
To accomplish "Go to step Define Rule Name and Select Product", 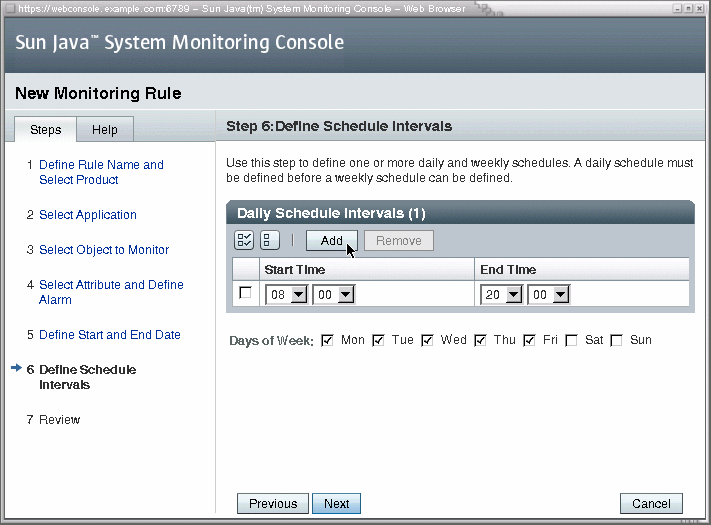I will tap(101, 172).
